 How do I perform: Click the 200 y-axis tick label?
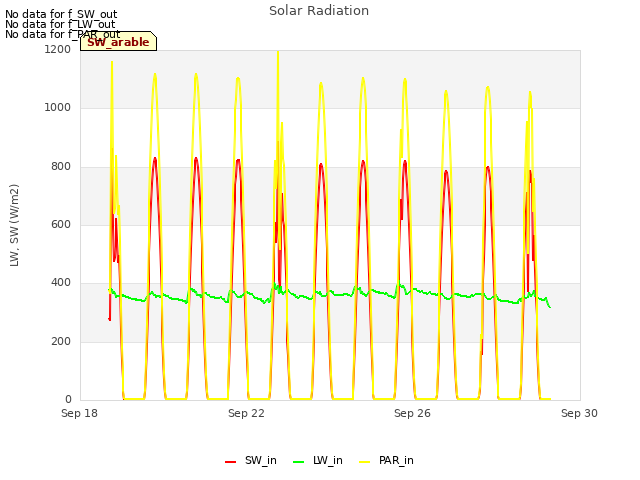coord(61,341)
